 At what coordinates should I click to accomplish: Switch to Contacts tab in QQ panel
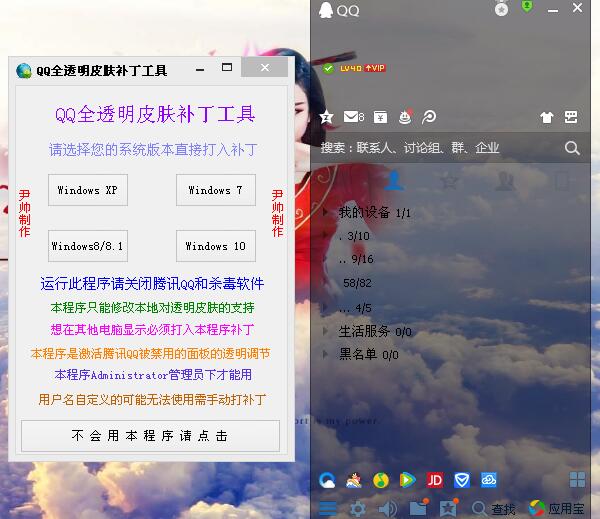click(x=394, y=181)
